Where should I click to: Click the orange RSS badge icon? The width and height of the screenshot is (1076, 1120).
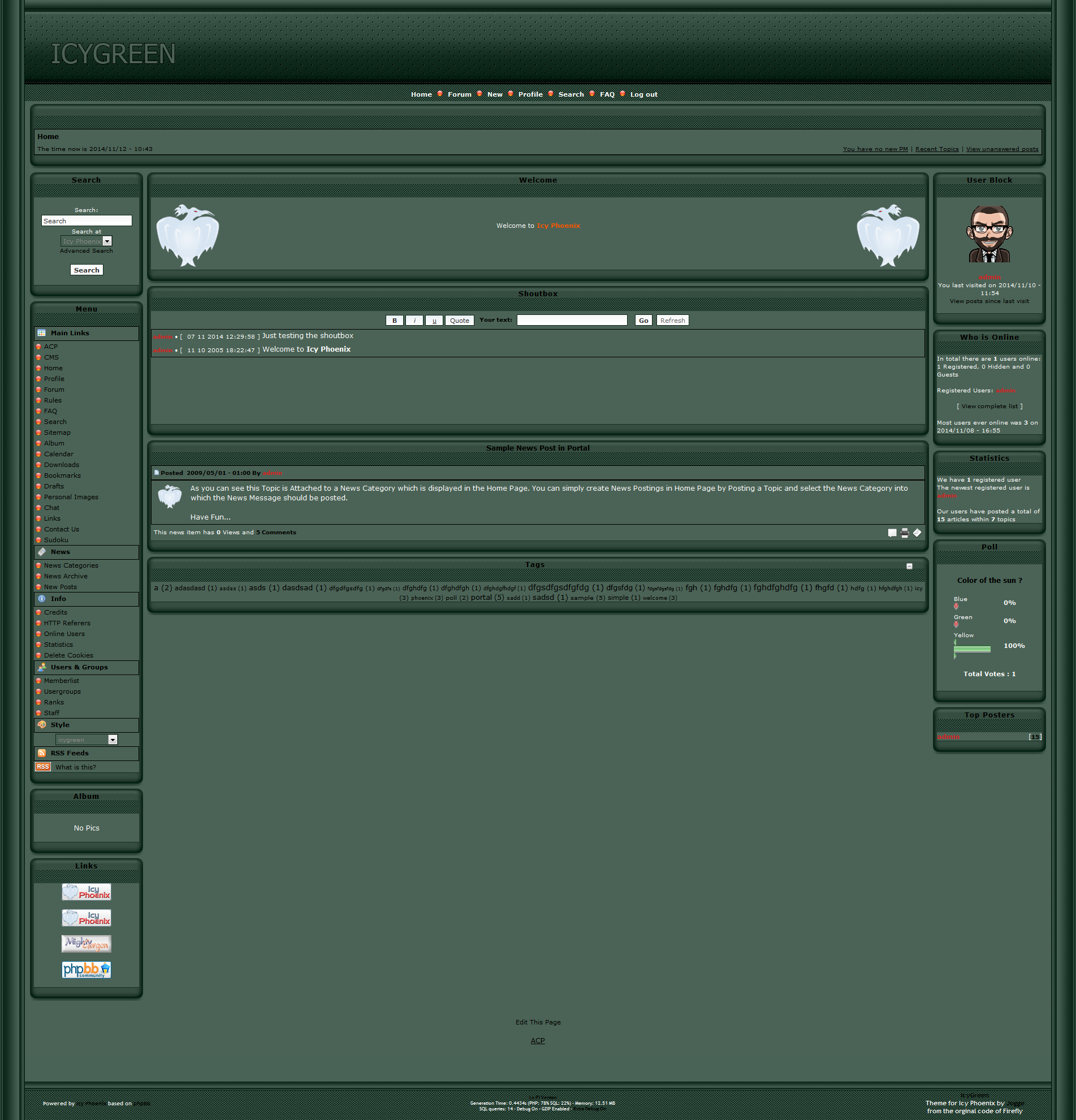tap(43, 767)
